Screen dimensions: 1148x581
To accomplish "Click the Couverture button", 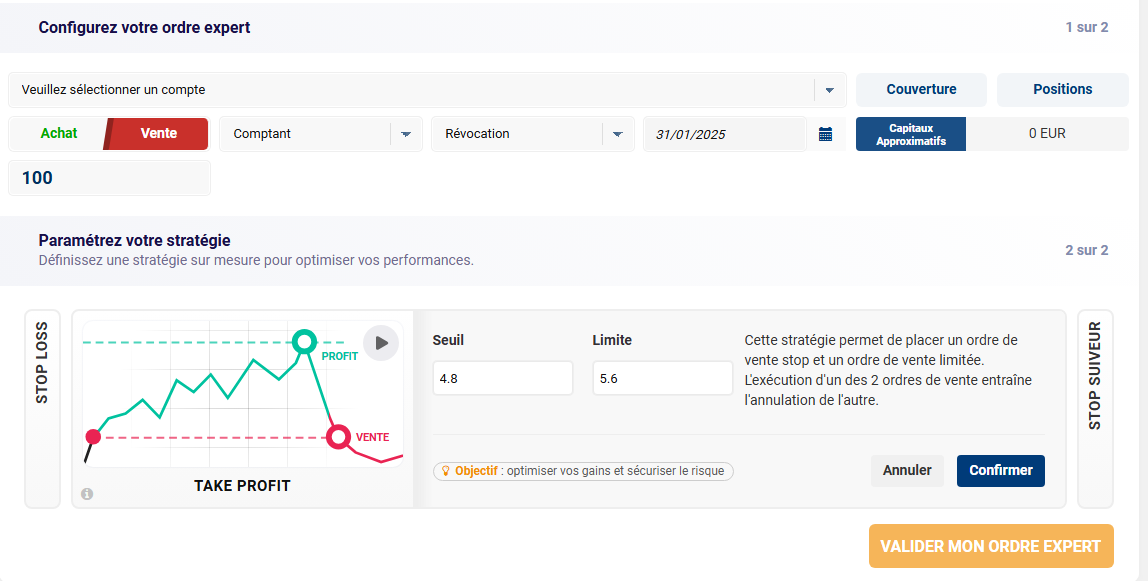I will tap(921, 90).
